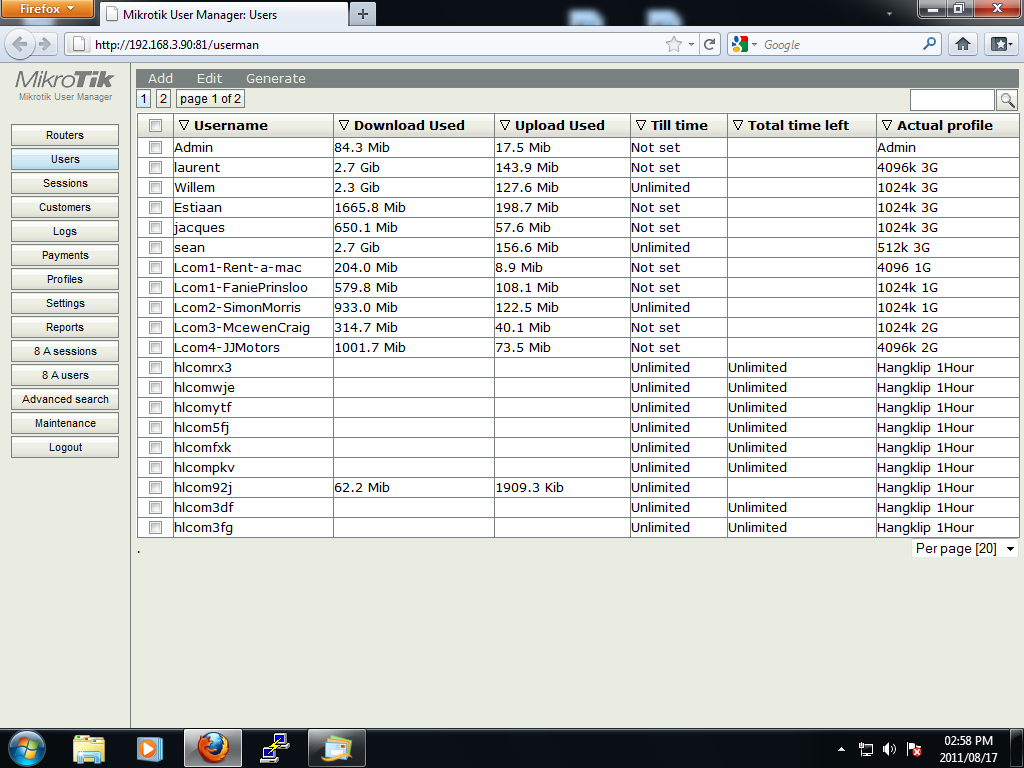The height and width of the screenshot is (768, 1024).
Task: Open the Advanced search page
Action: [x=65, y=399]
